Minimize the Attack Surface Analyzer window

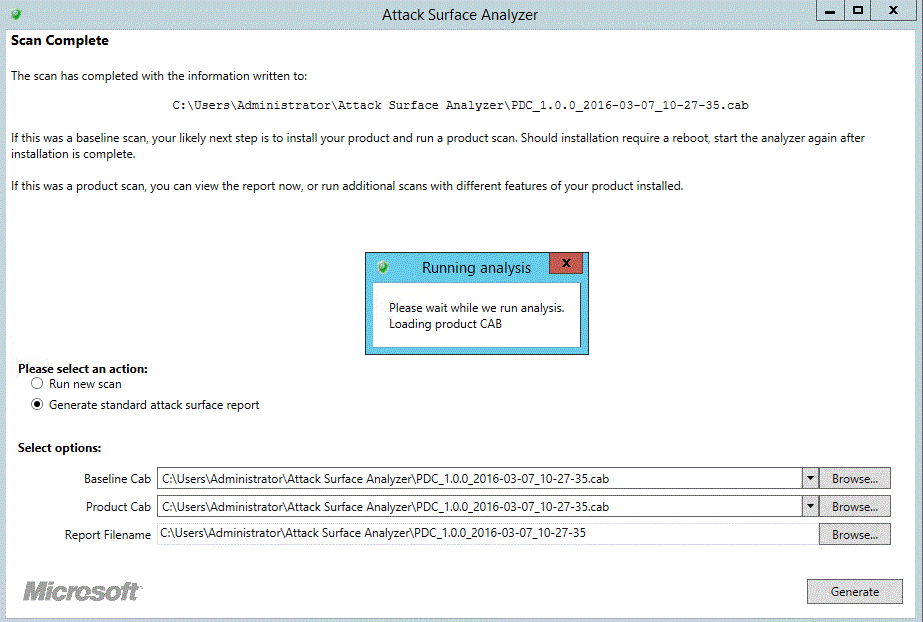[829, 10]
